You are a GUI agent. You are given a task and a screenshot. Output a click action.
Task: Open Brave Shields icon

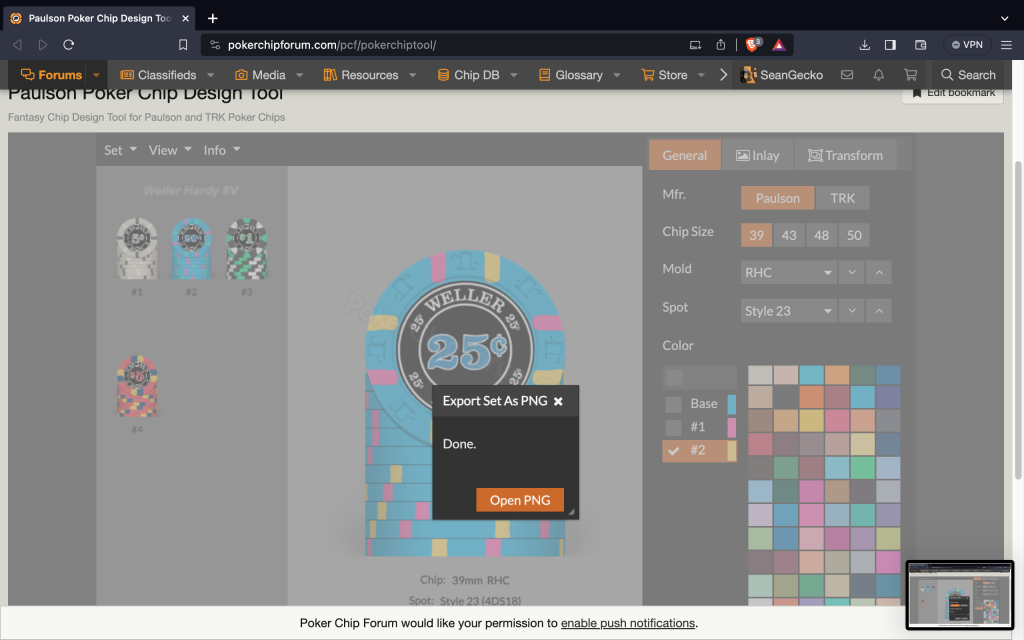click(753, 44)
